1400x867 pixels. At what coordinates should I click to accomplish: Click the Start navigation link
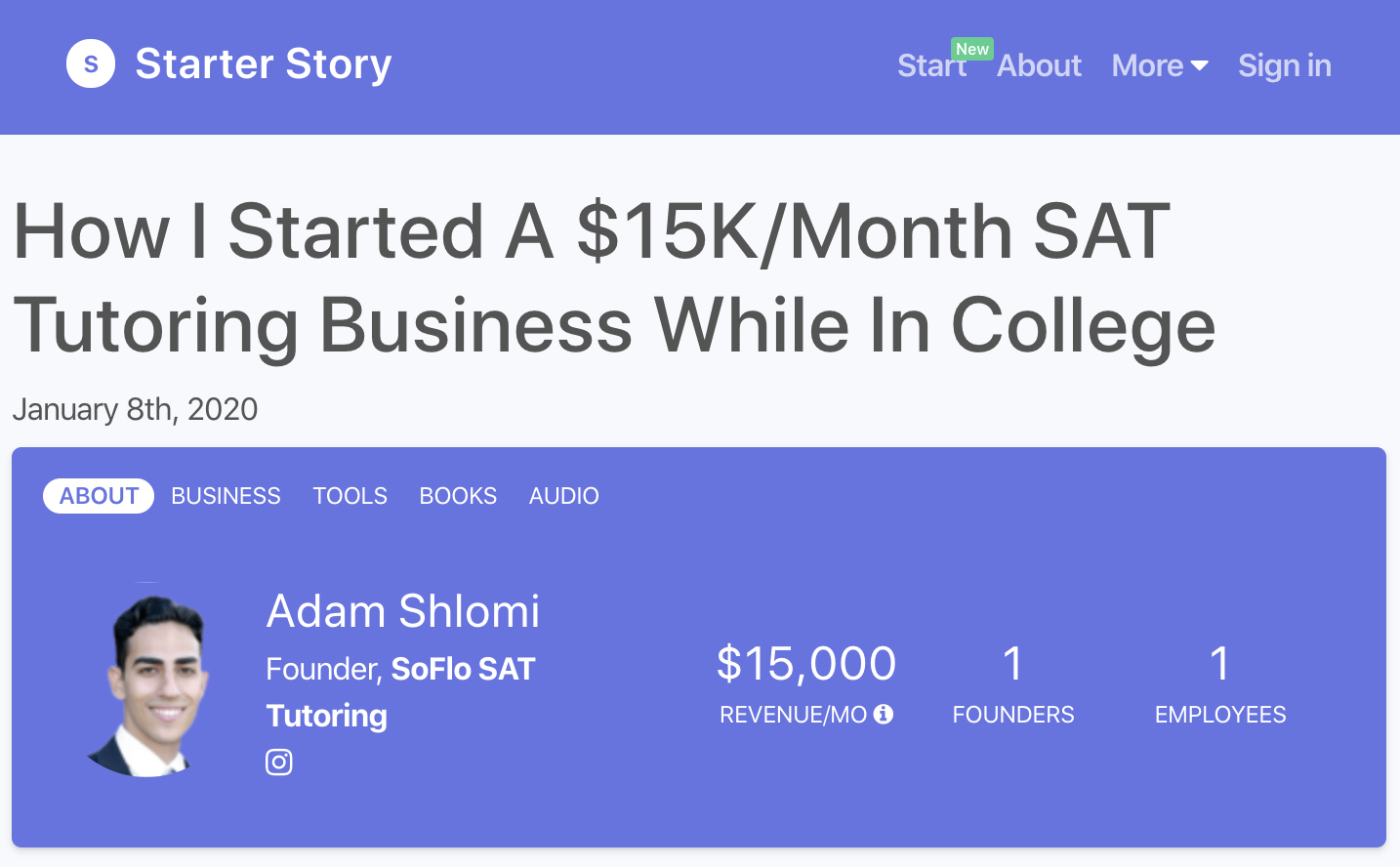(x=929, y=66)
